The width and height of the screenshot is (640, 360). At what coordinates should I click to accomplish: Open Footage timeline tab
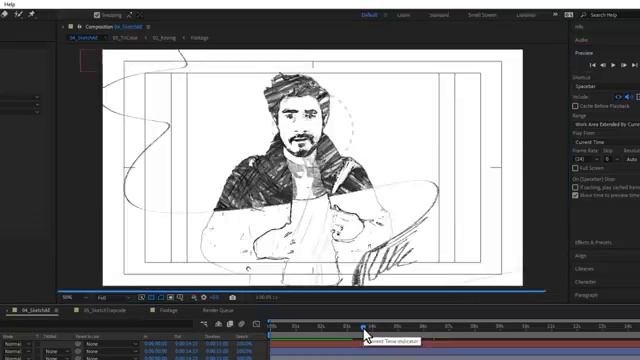point(168,310)
